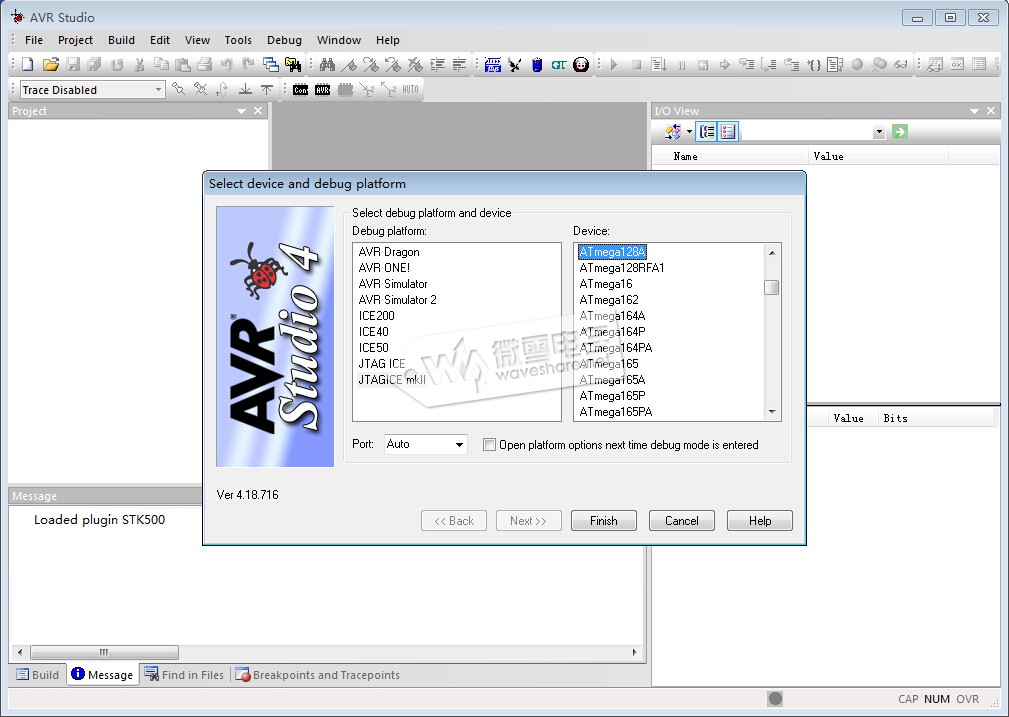The height and width of the screenshot is (717, 1009).
Task: Toggle the I/O View list display button
Action: click(x=728, y=132)
